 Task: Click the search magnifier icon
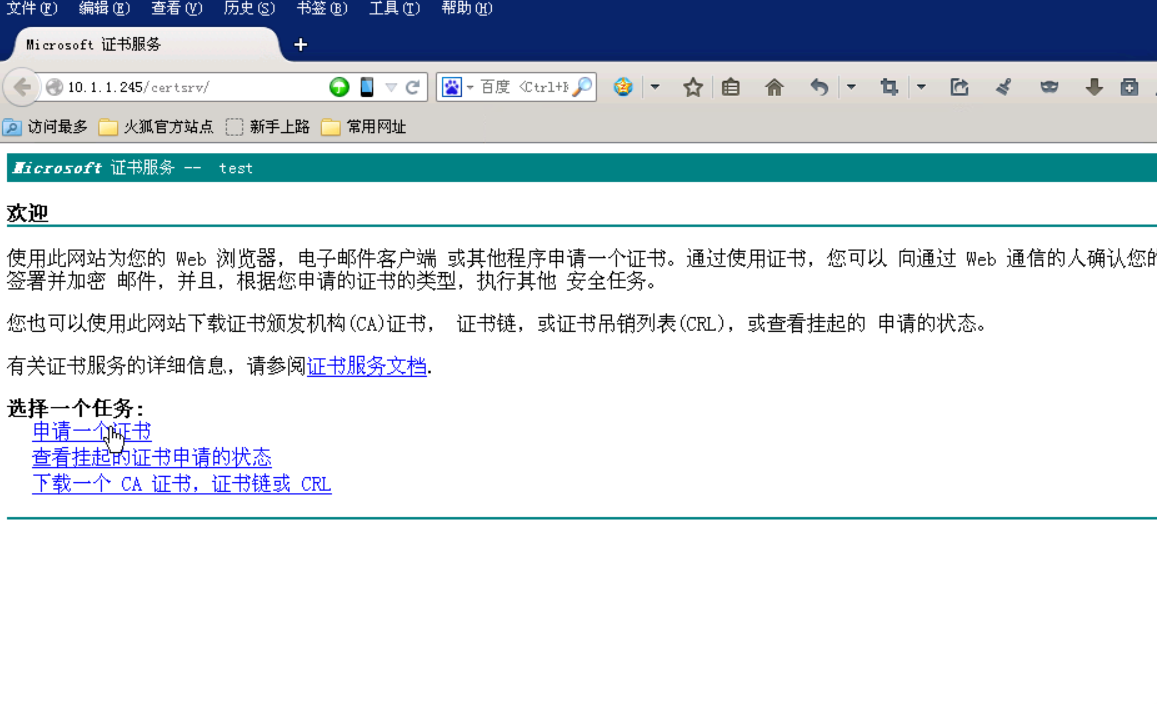click(583, 87)
